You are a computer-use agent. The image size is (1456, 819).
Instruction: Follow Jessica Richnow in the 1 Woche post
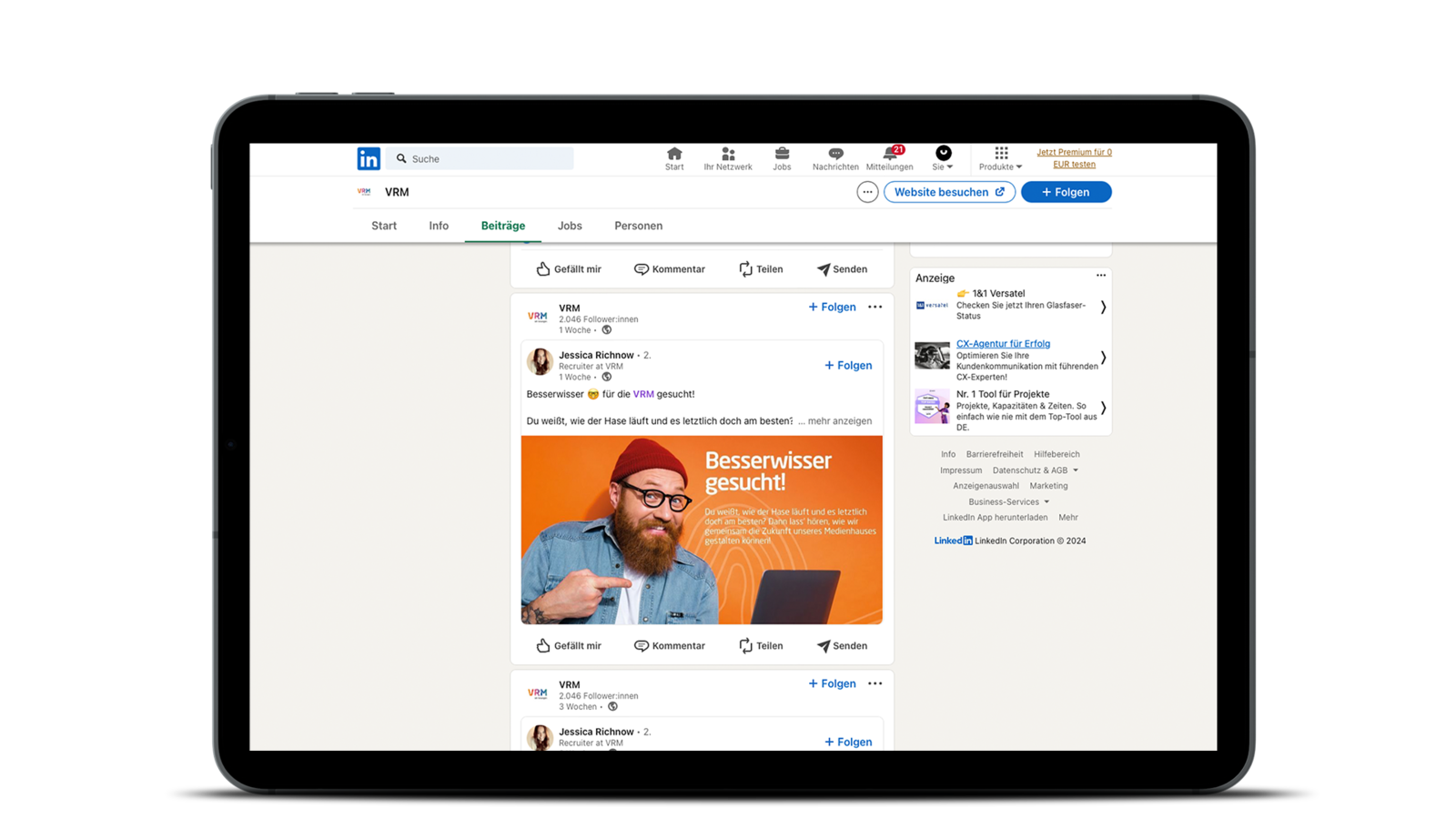pos(848,365)
